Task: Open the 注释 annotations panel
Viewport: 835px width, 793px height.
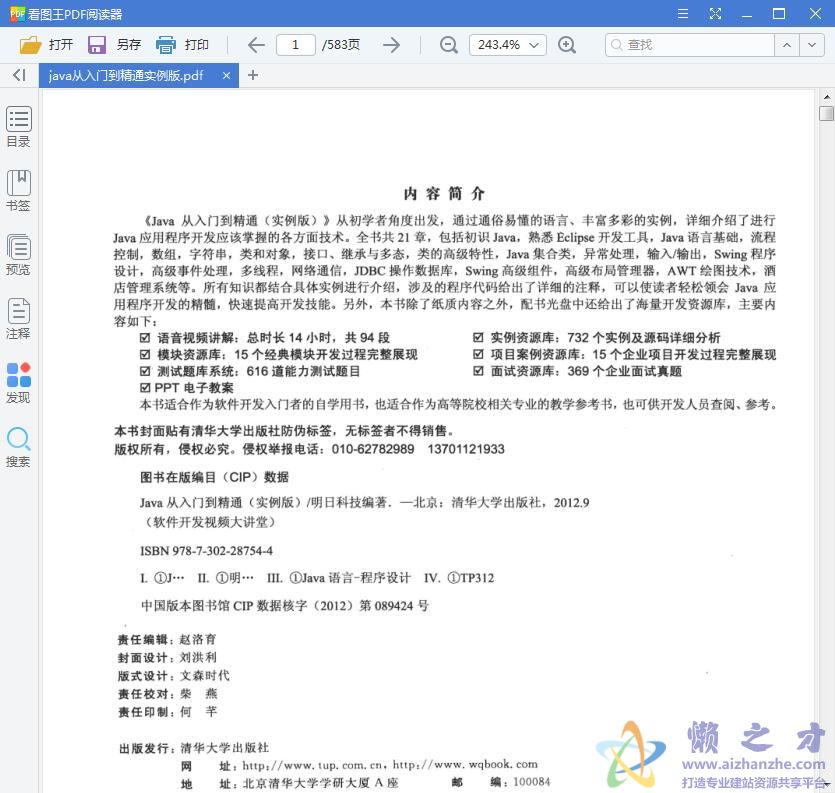Action: (18, 318)
